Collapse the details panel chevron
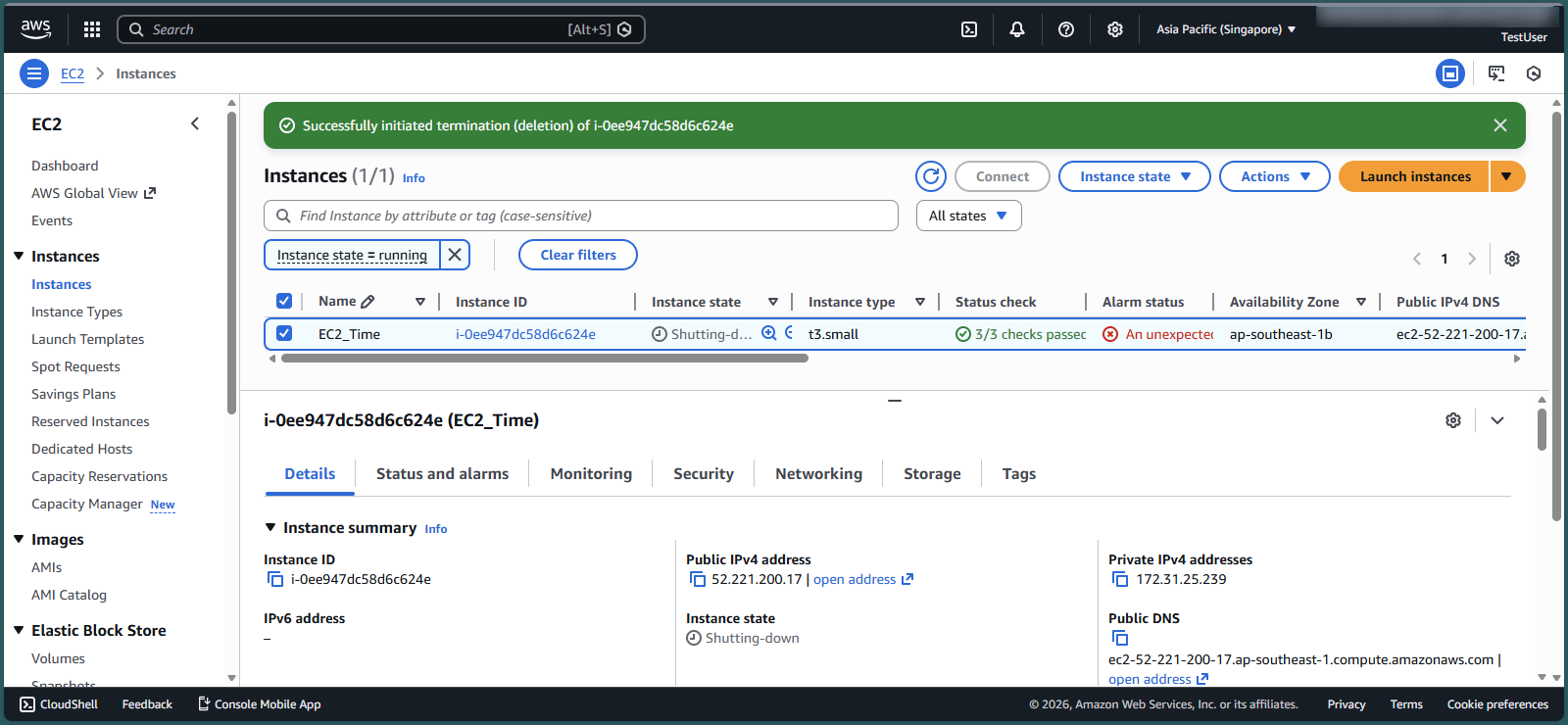This screenshot has width=1568, height=725. tap(1497, 420)
